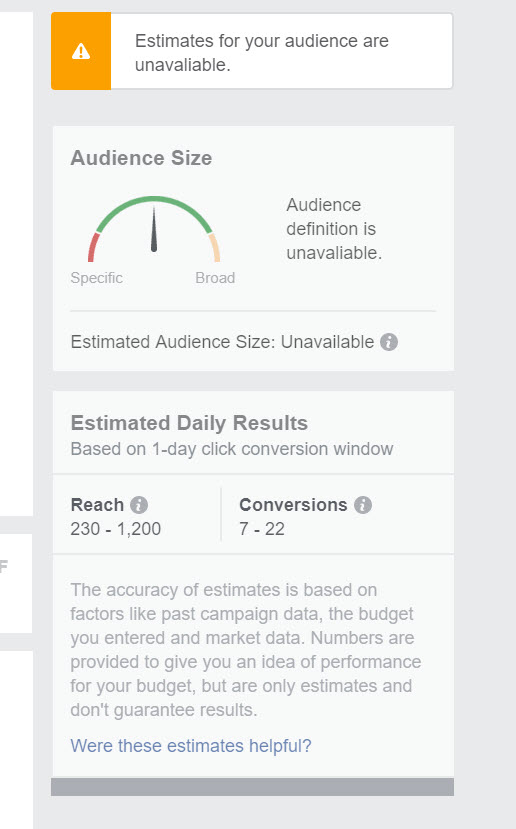The image size is (516, 829).
Task: Click the estimates accuracy disclaimer paragraph
Action: click(x=246, y=650)
